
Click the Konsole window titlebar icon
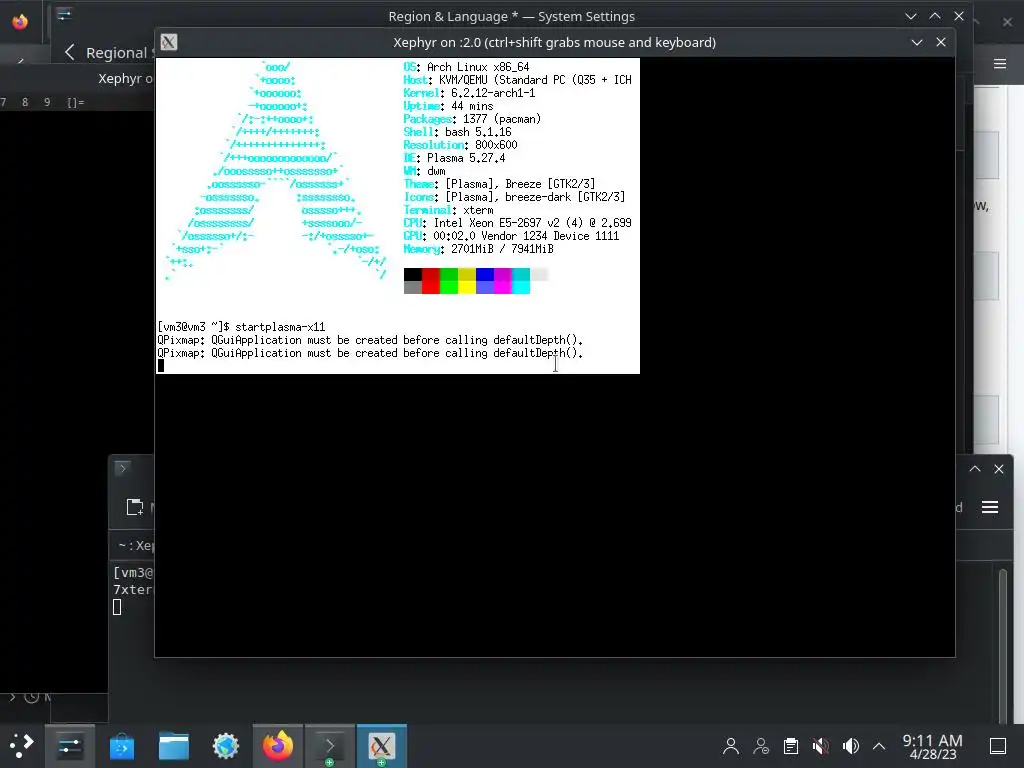pyautogui.click(x=122, y=468)
